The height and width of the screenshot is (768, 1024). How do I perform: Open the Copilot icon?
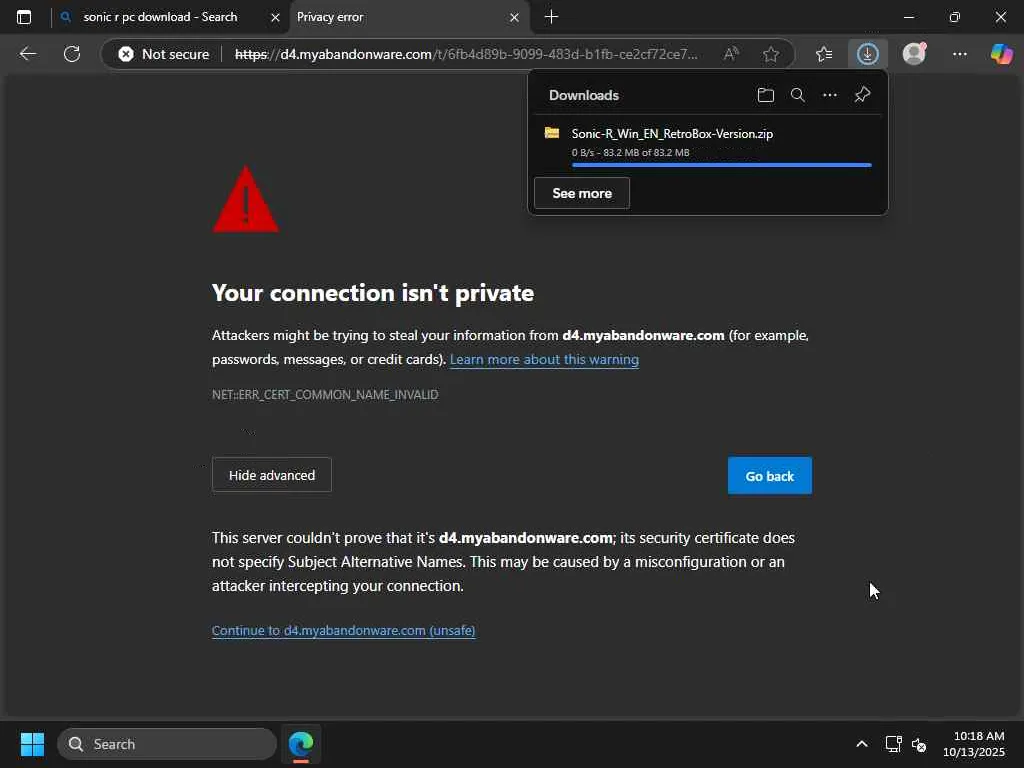(1001, 54)
